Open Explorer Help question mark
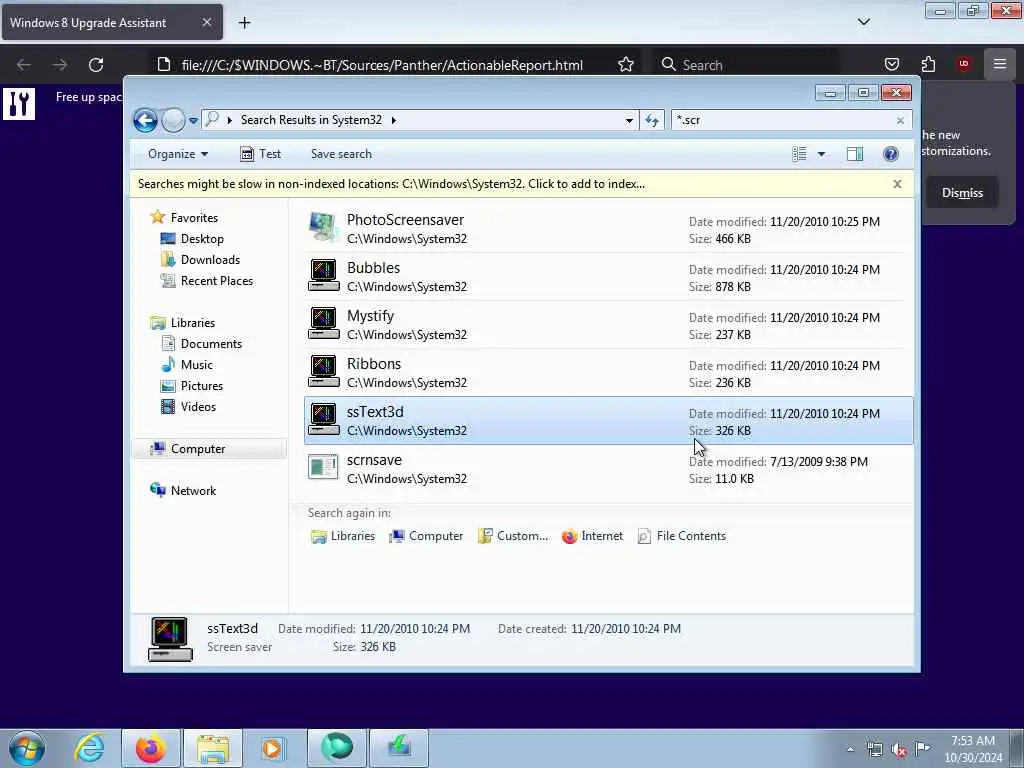This screenshot has height=768, width=1024. [x=890, y=154]
